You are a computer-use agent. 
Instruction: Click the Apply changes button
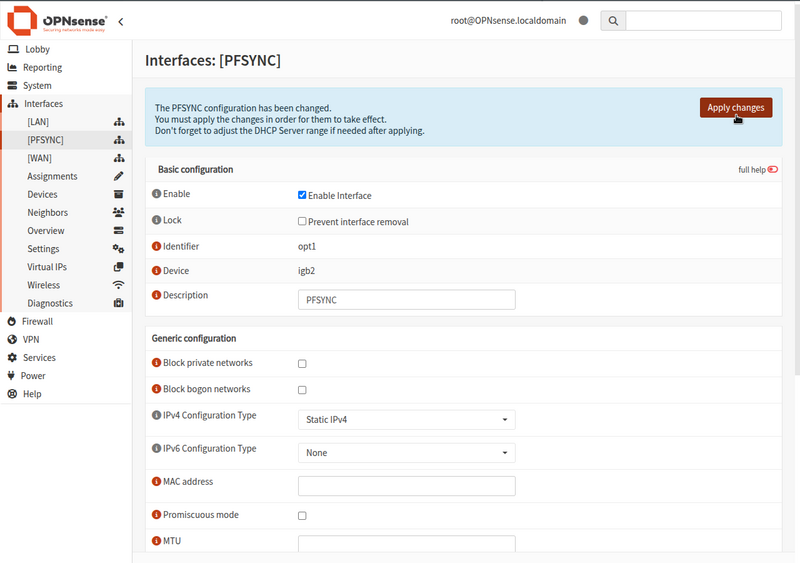(x=736, y=108)
